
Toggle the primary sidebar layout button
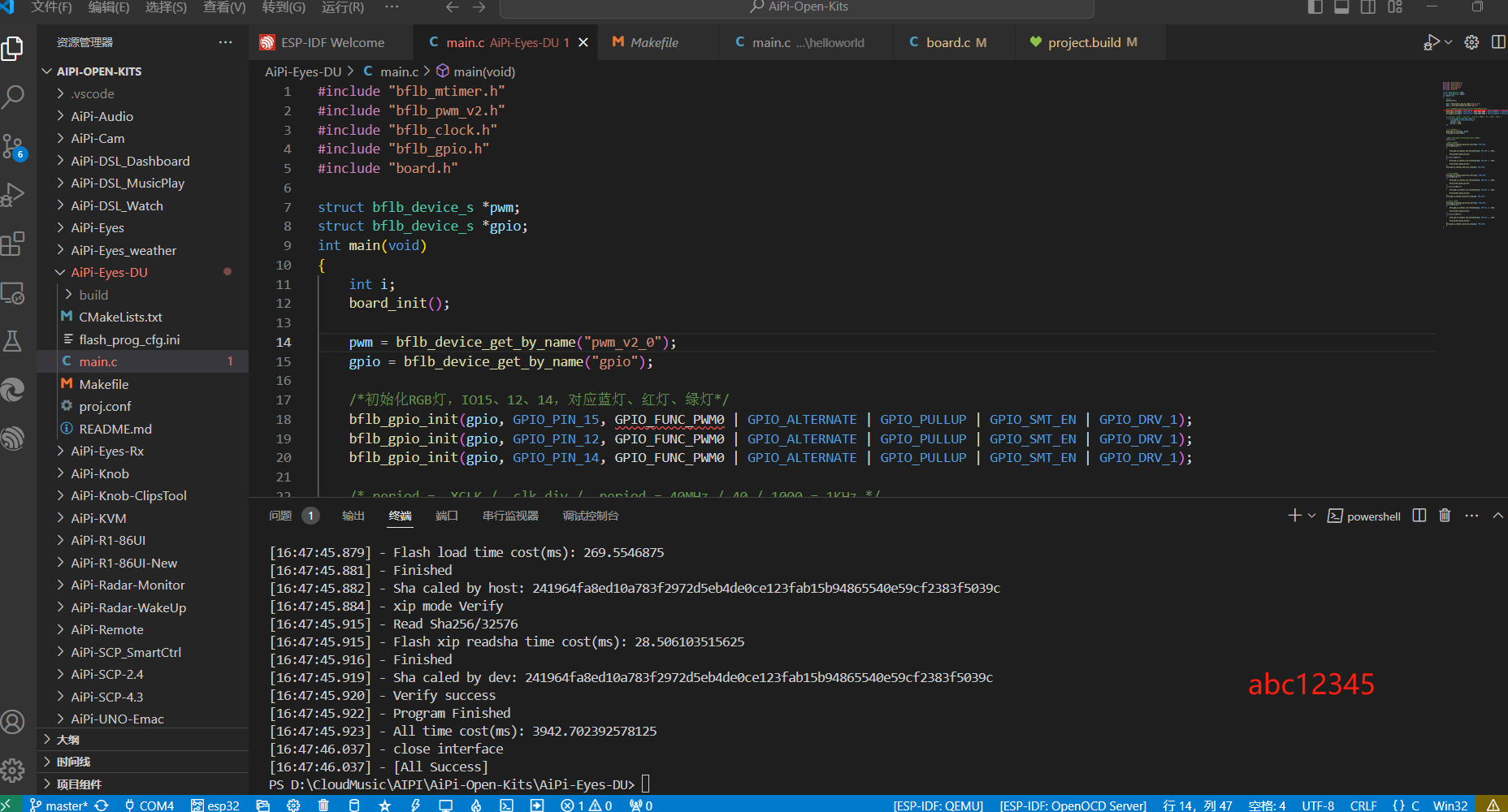coord(1315,6)
